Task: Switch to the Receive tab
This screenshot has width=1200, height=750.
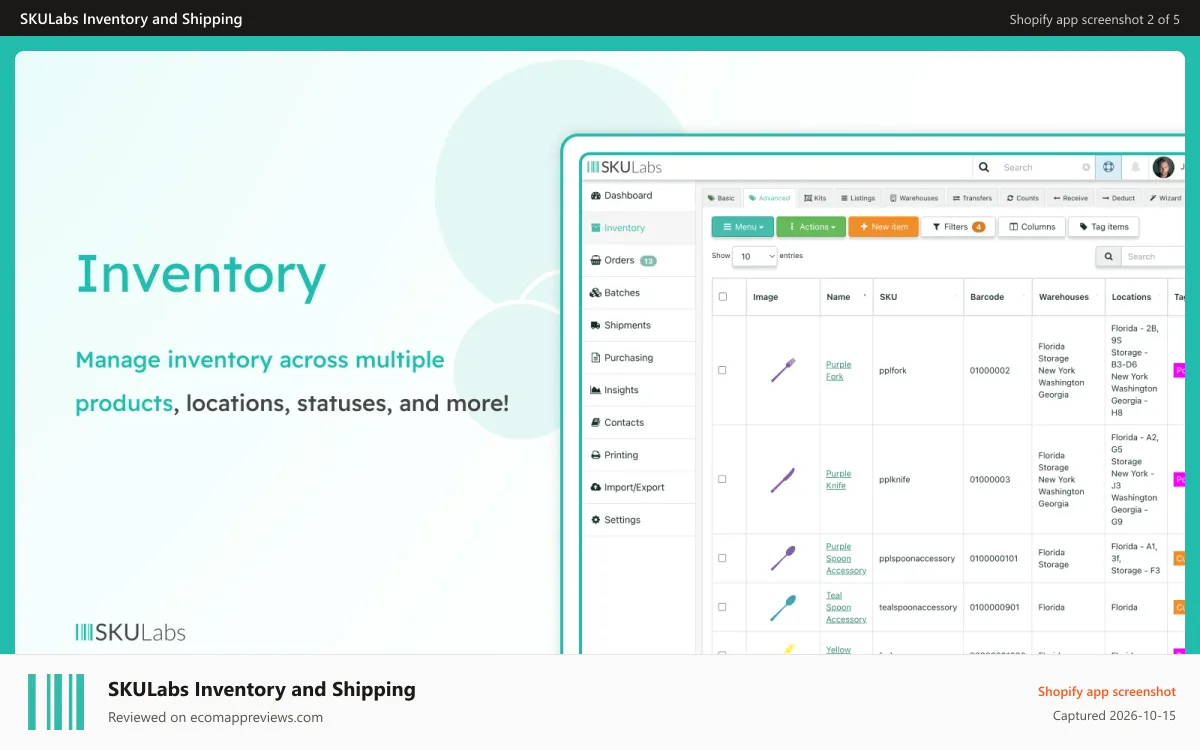Action: coord(1069,198)
